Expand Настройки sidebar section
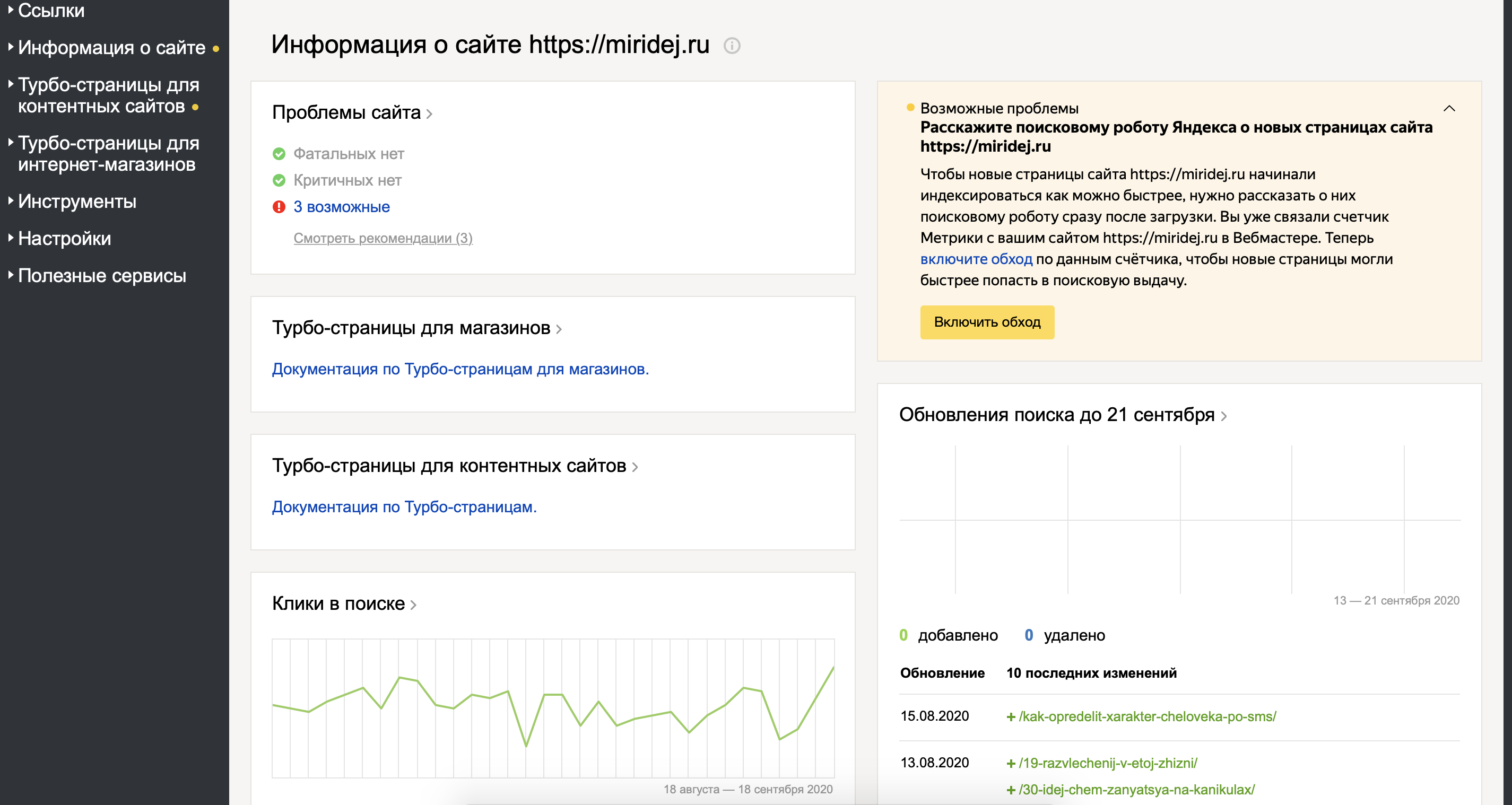The height and width of the screenshot is (805, 1512). 64,238
